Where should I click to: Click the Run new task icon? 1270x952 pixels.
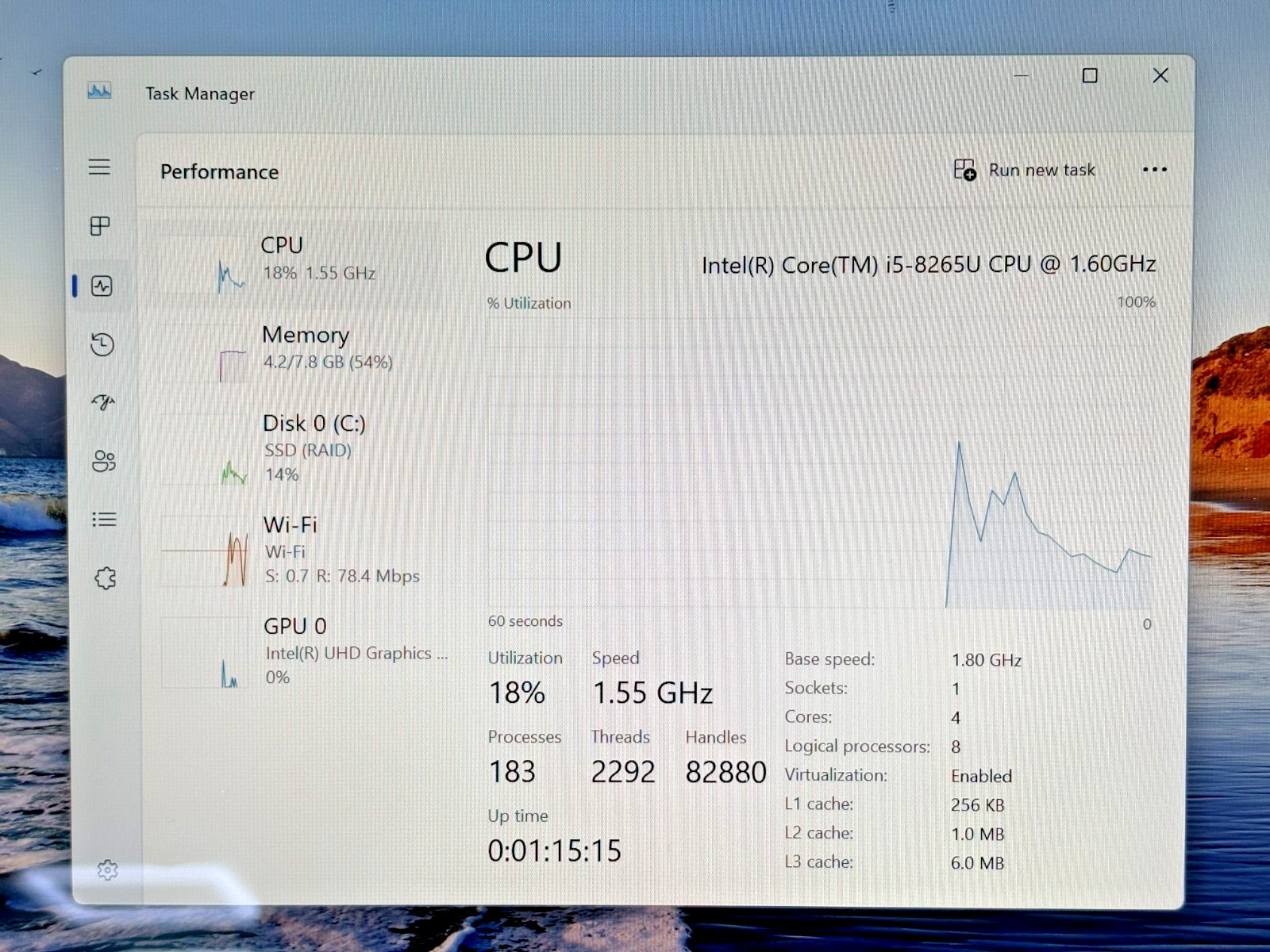(x=964, y=170)
